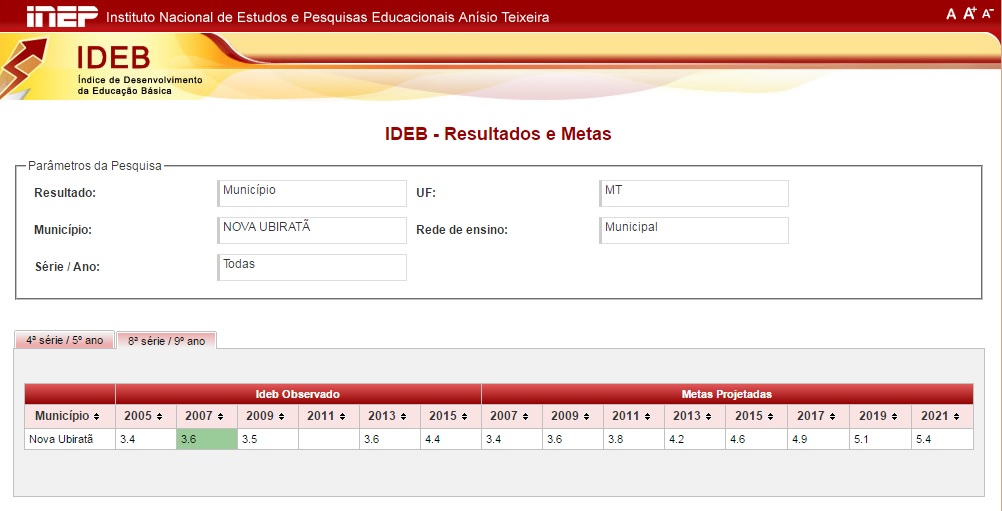Sort the Ideb Observado 2013 column
This screenshot has height=511, width=1002.
pos(403,417)
